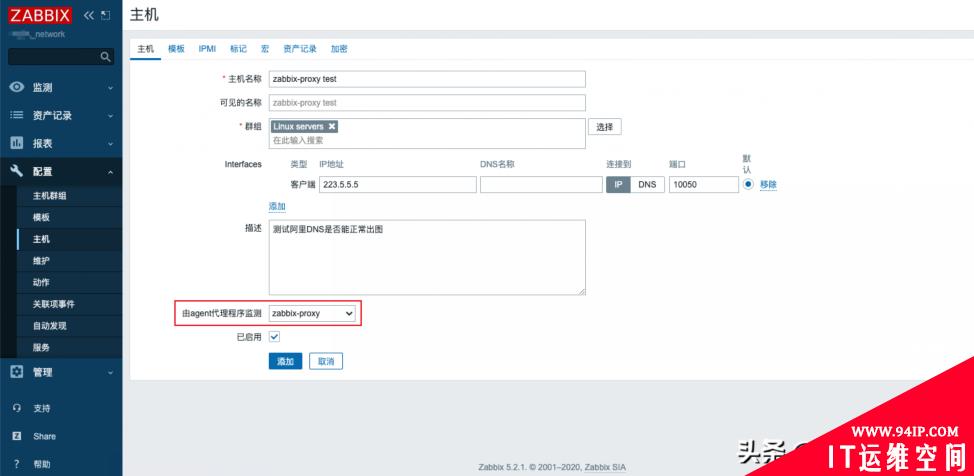Collapse the 配置 menu chevron
This screenshot has height=476, width=974.
click(111, 172)
